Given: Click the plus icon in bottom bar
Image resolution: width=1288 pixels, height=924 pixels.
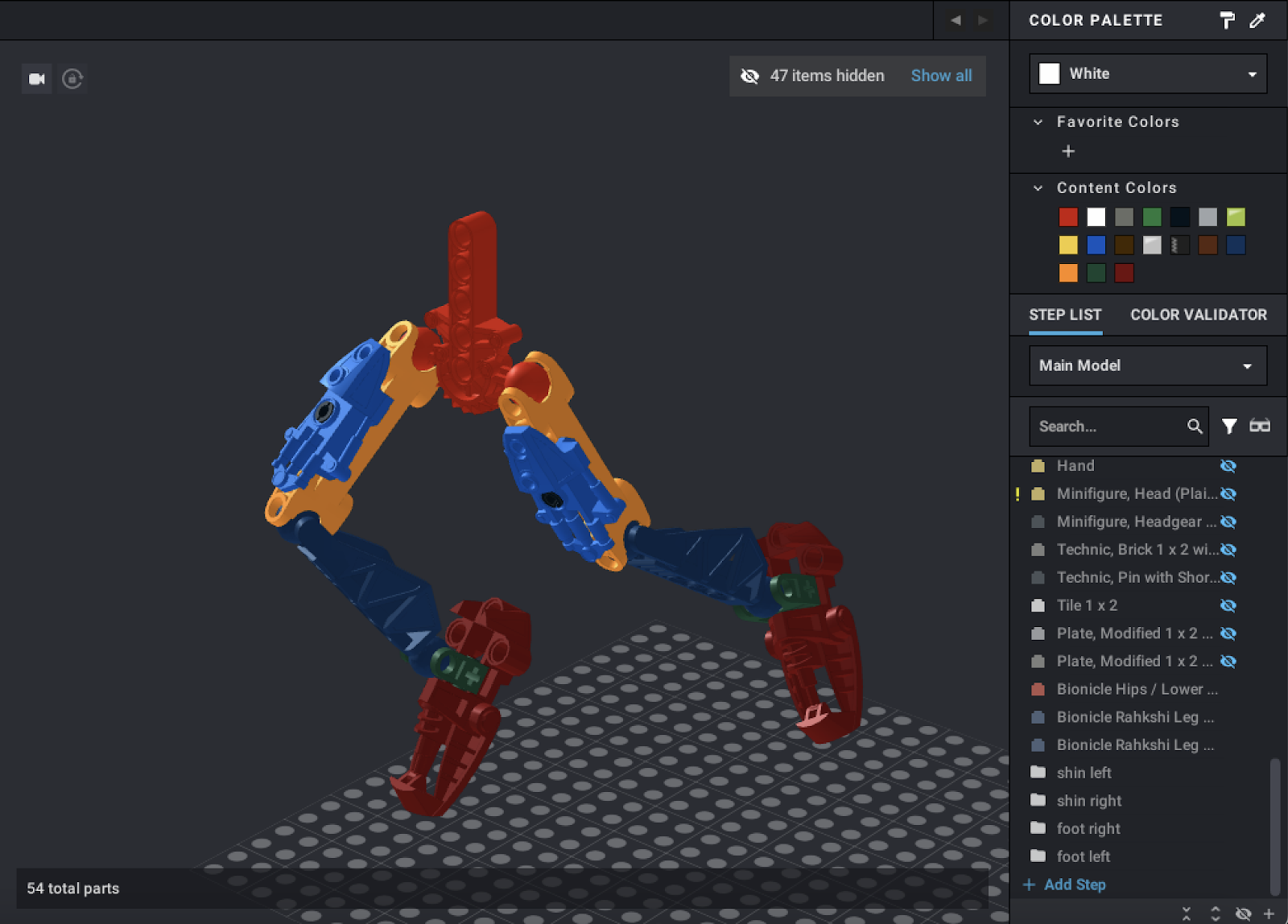Looking at the screenshot, I should pos(1269,914).
